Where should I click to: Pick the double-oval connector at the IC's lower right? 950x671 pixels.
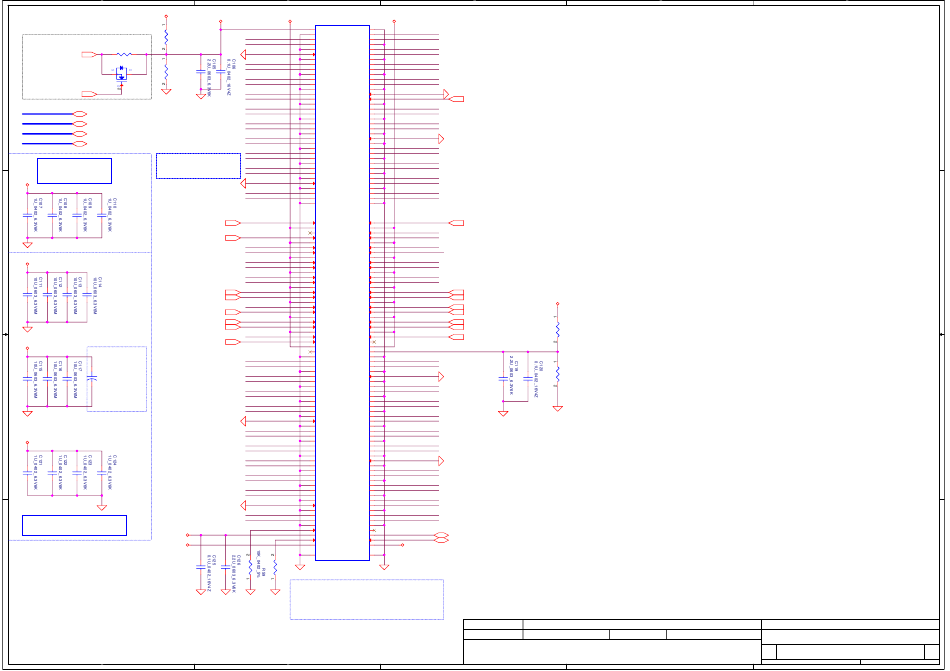pos(442,537)
